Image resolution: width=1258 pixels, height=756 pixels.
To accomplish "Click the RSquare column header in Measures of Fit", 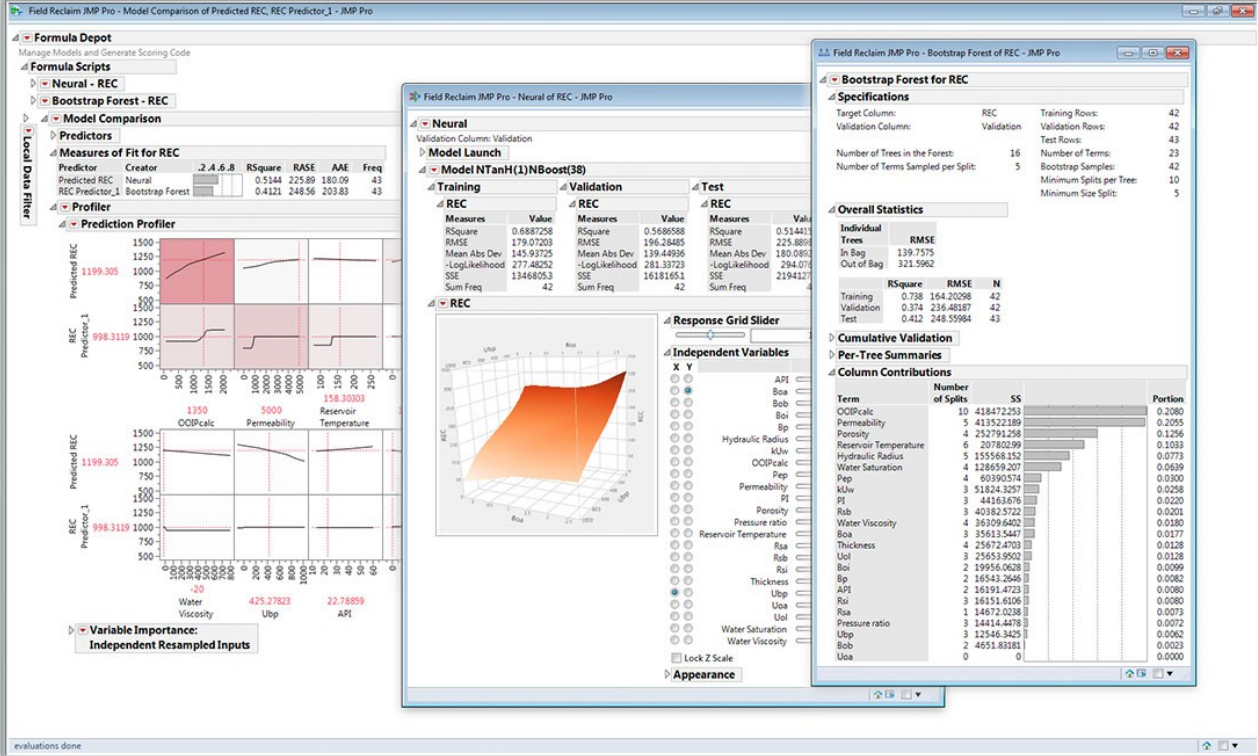I will tap(263, 168).
